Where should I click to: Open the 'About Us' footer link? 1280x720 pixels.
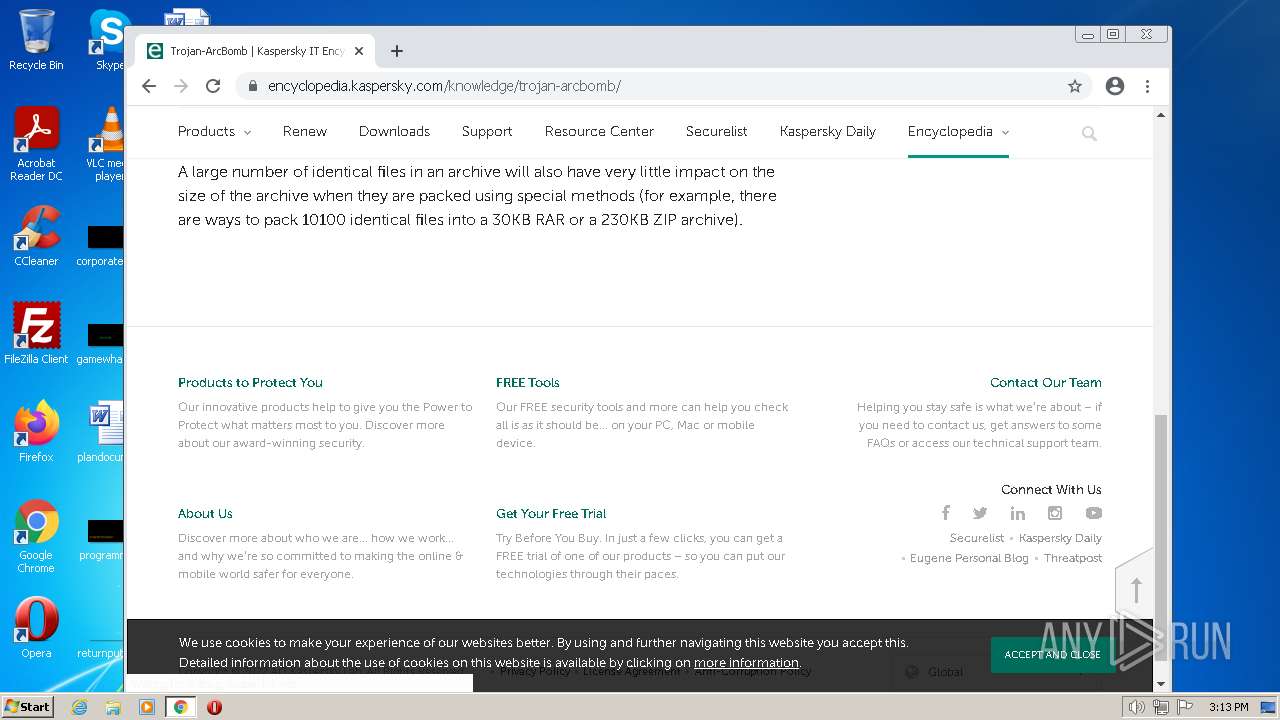[x=205, y=514]
